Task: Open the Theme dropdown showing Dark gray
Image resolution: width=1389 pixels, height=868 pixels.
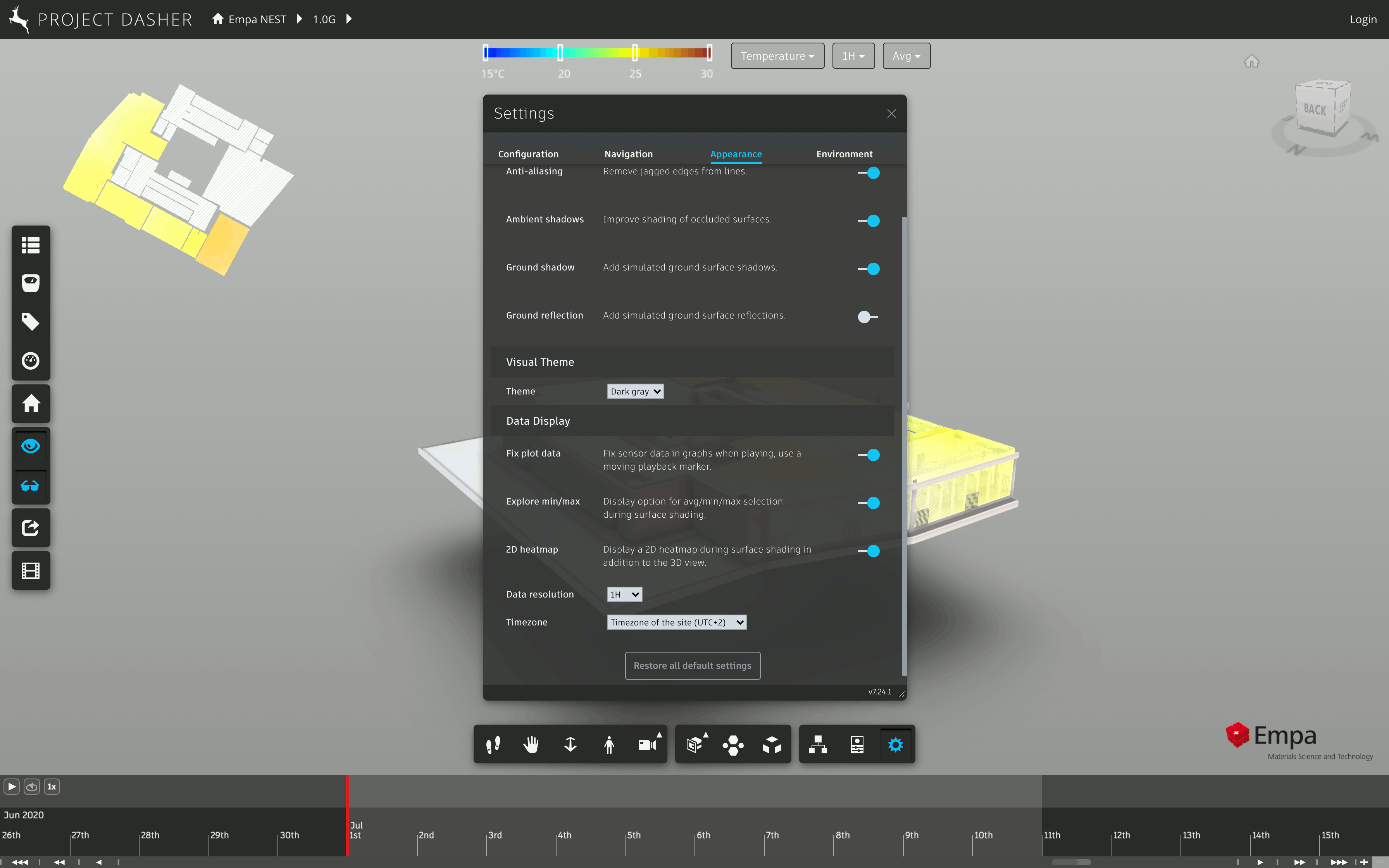Action: pyautogui.click(x=635, y=391)
